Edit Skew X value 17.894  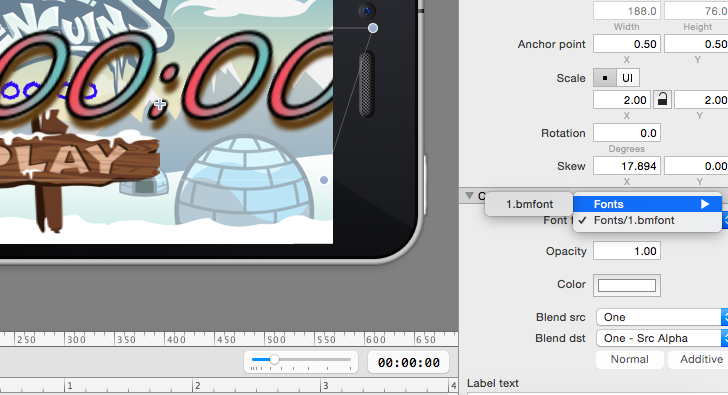pyautogui.click(x=627, y=166)
